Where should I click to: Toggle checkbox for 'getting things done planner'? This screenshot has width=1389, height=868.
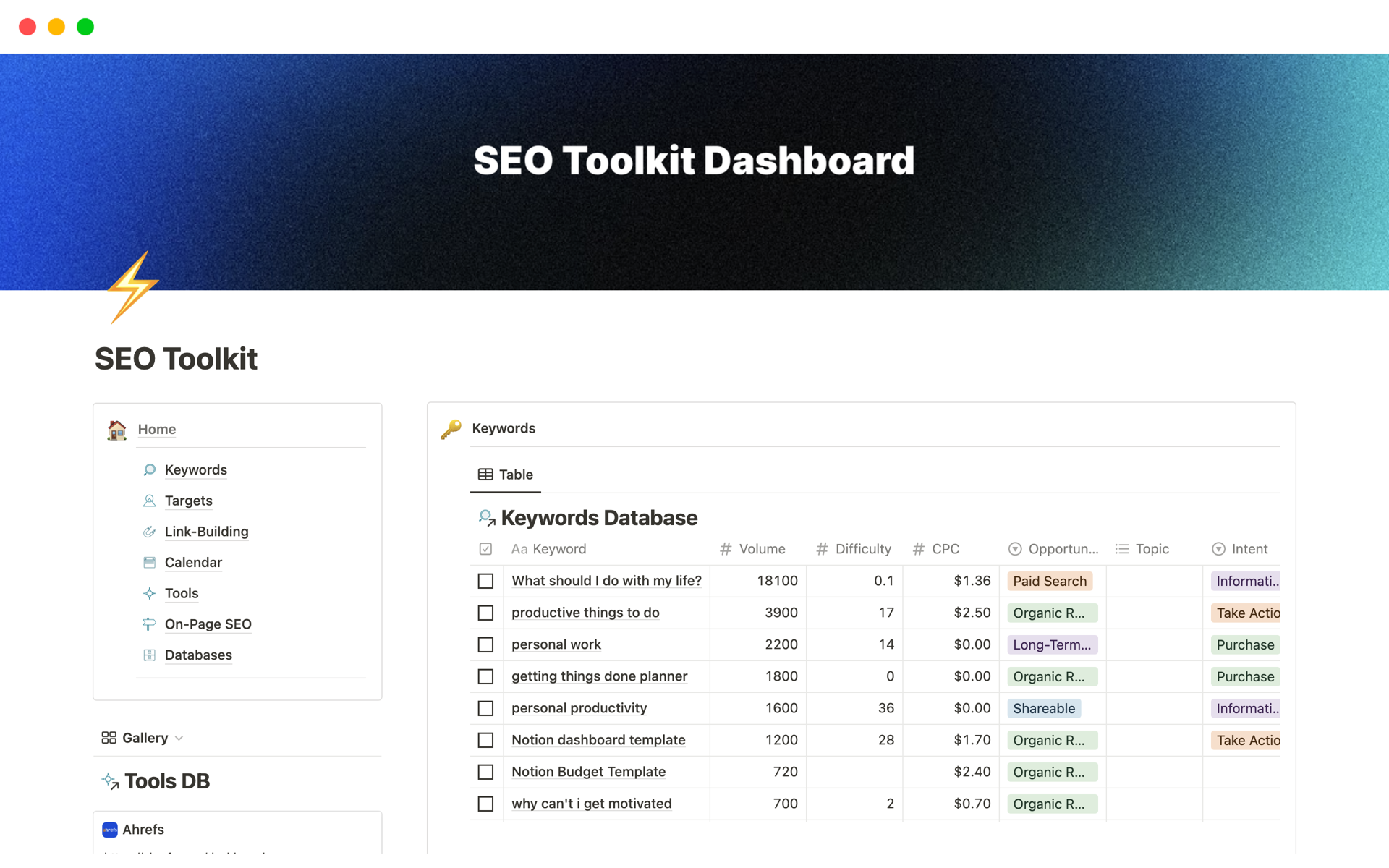486,676
